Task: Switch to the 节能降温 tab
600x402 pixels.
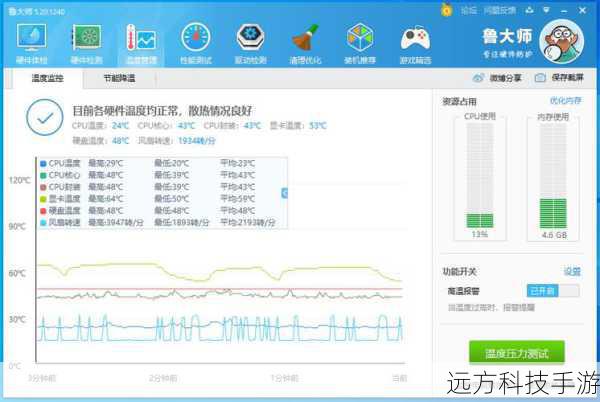Action: point(119,78)
